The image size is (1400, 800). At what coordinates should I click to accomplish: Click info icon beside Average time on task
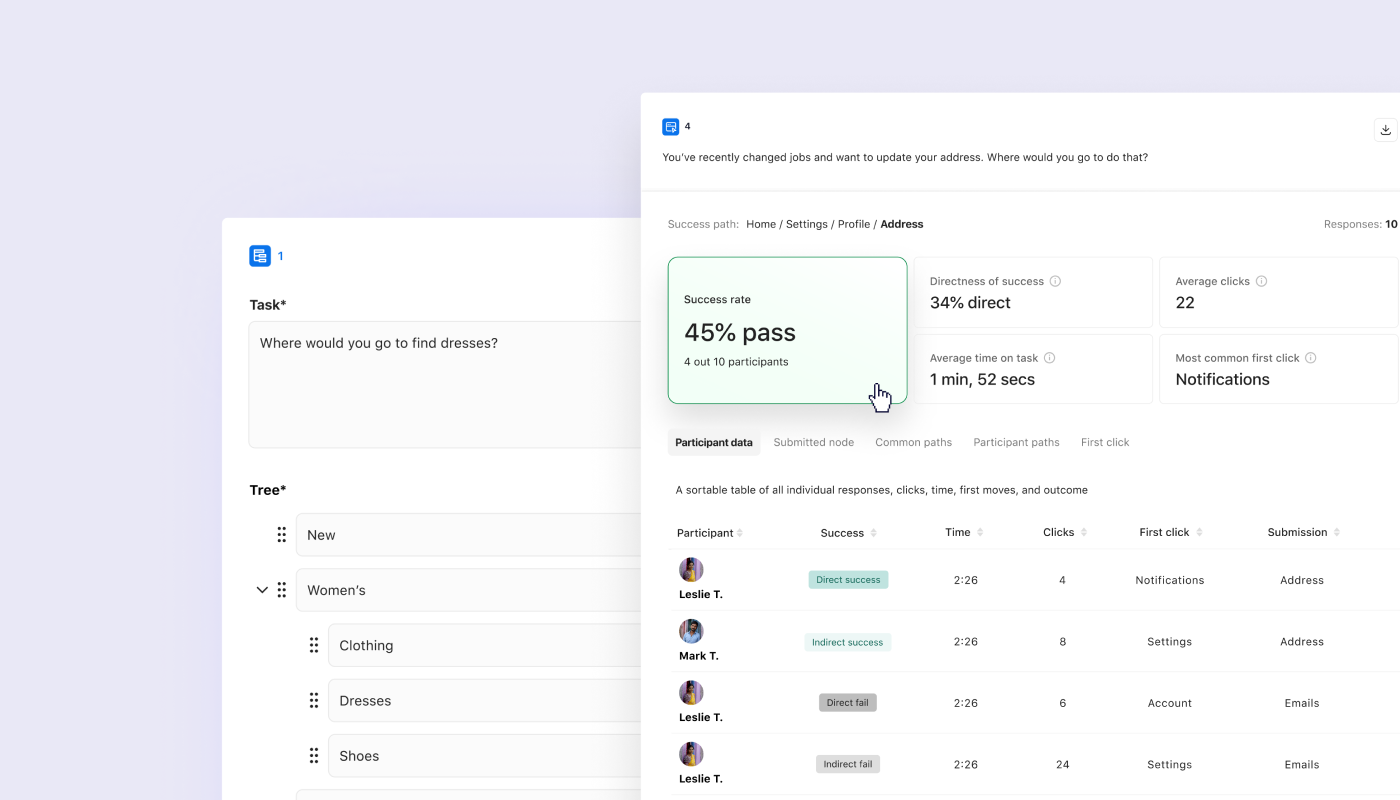(x=1049, y=358)
